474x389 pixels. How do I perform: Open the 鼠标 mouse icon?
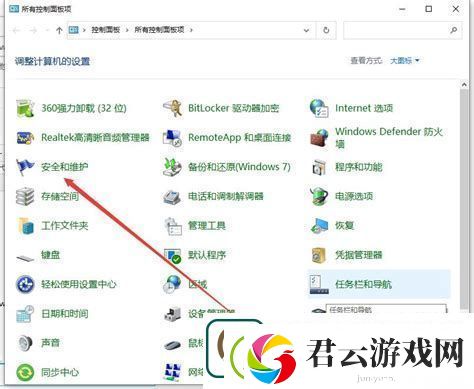click(x=172, y=345)
